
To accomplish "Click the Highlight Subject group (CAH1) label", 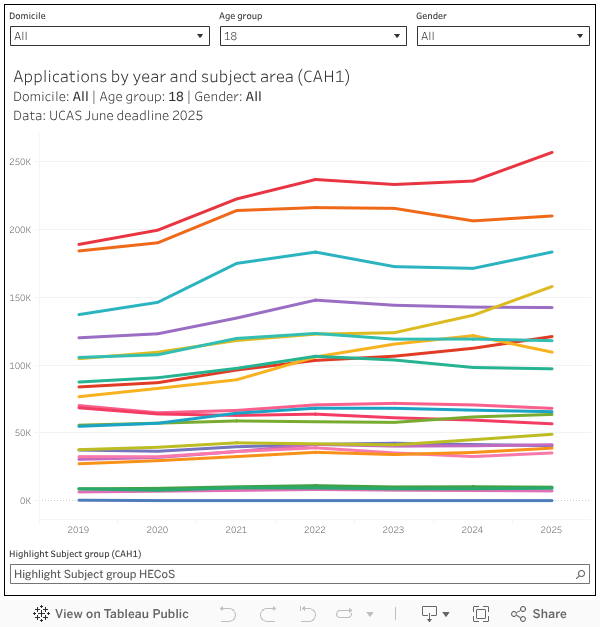I will point(75,554).
